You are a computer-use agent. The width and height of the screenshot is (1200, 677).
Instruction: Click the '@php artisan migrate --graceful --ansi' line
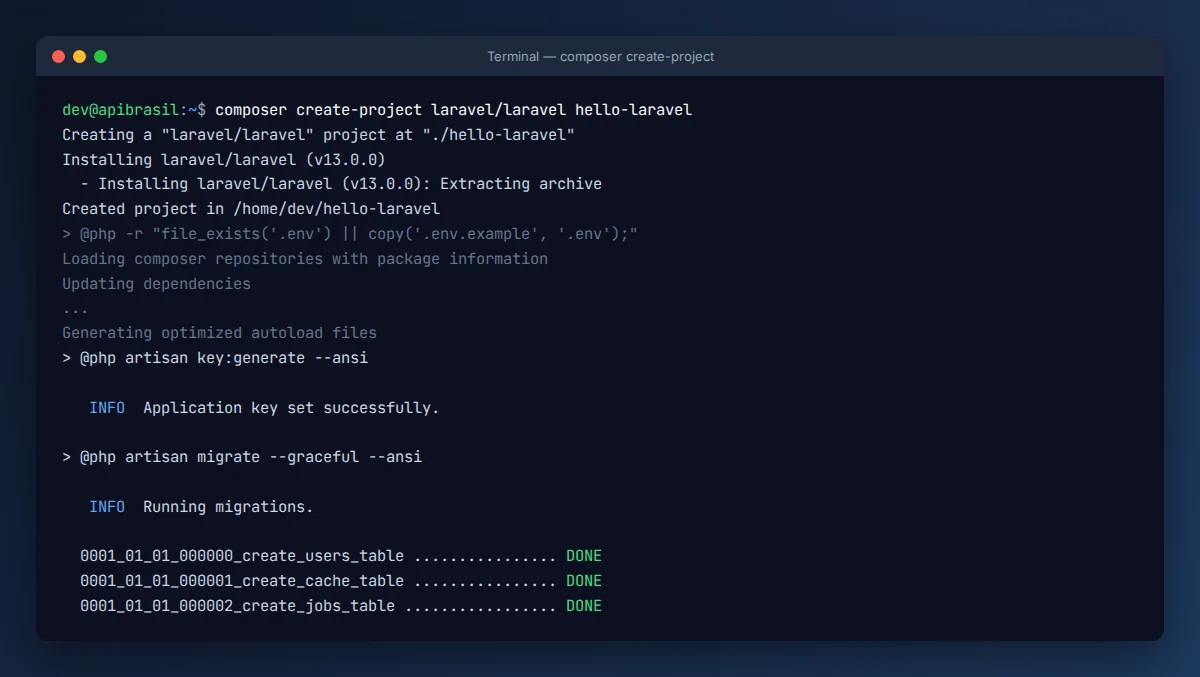click(242, 457)
